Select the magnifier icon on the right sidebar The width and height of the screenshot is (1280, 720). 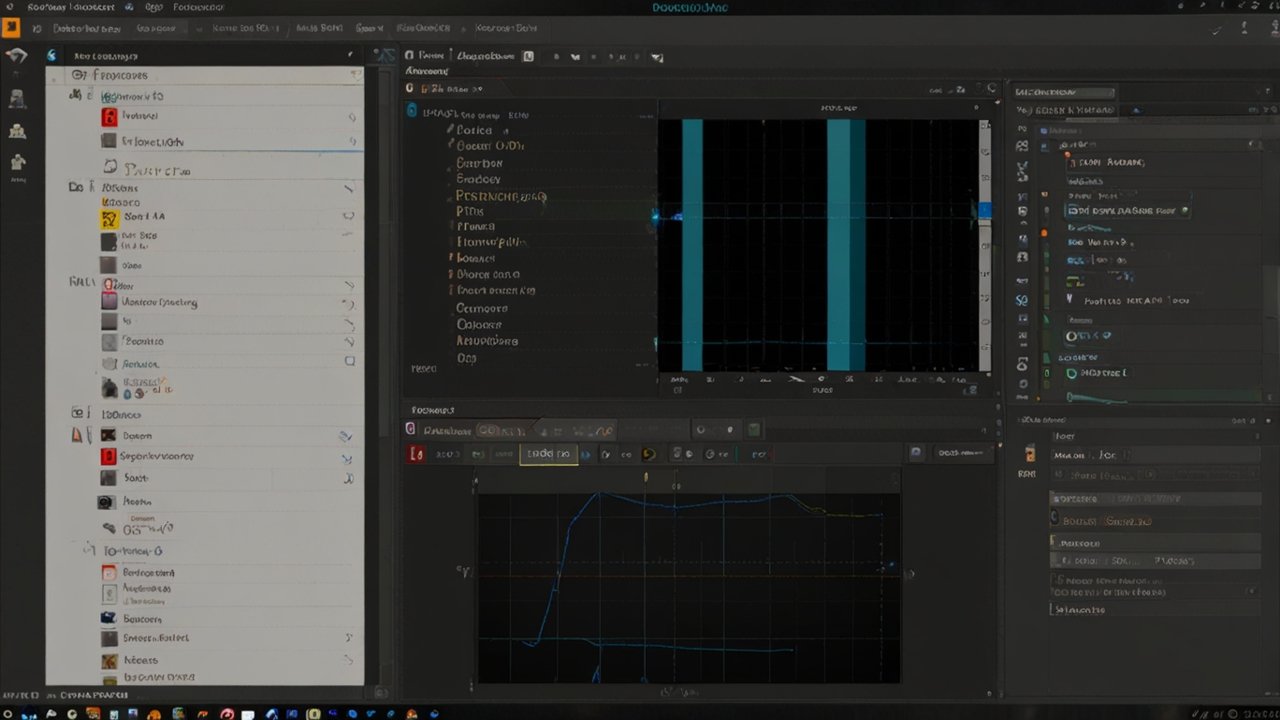coord(1022,300)
